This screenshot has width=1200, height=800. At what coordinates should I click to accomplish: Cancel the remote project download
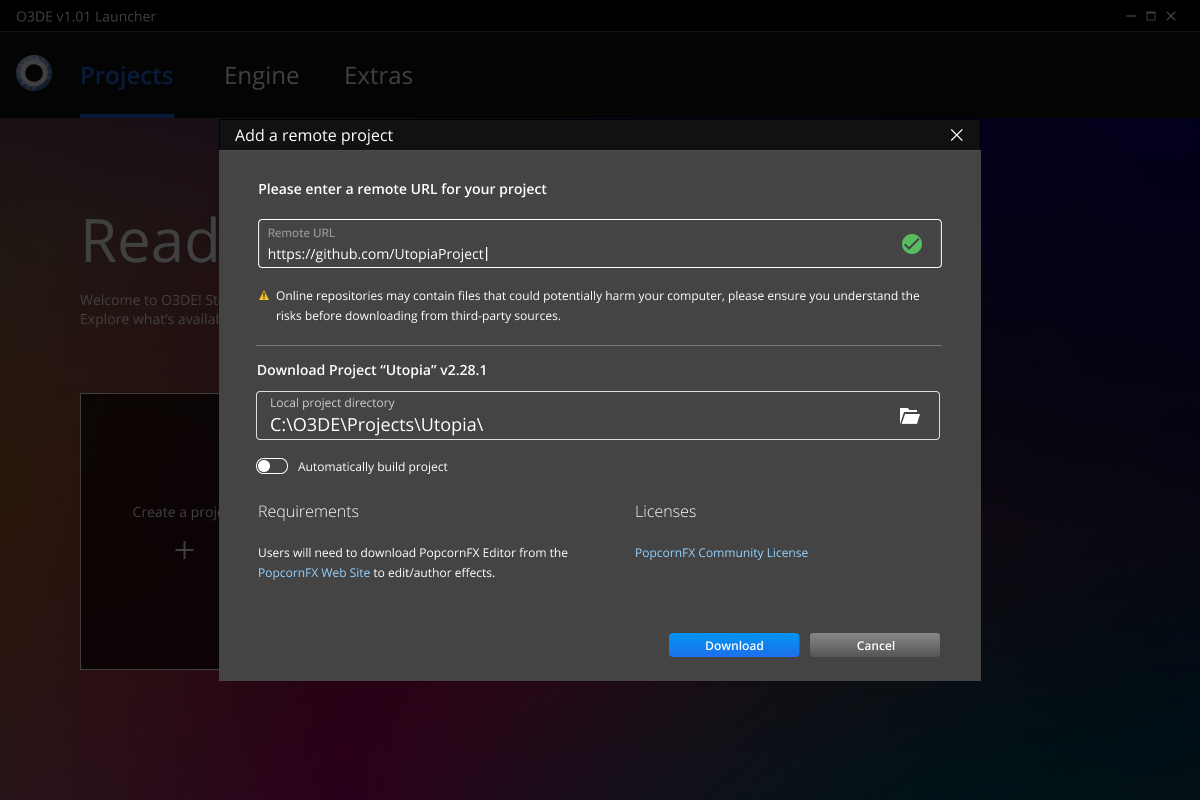click(x=874, y=645)
